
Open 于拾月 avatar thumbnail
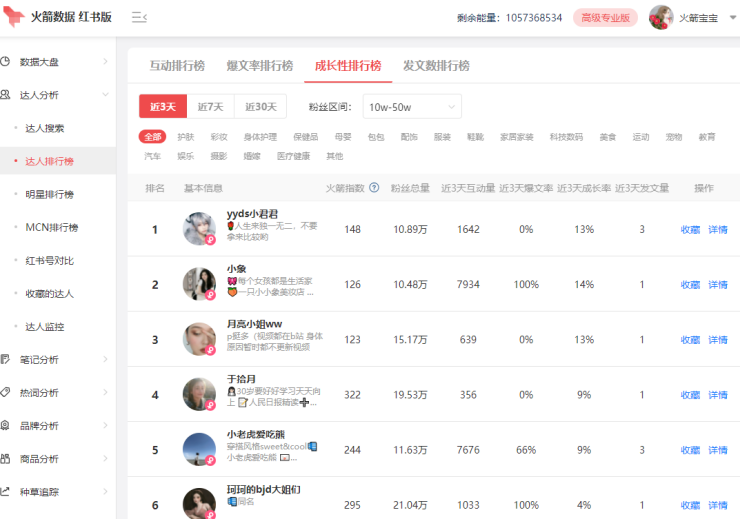coord(199,394)
